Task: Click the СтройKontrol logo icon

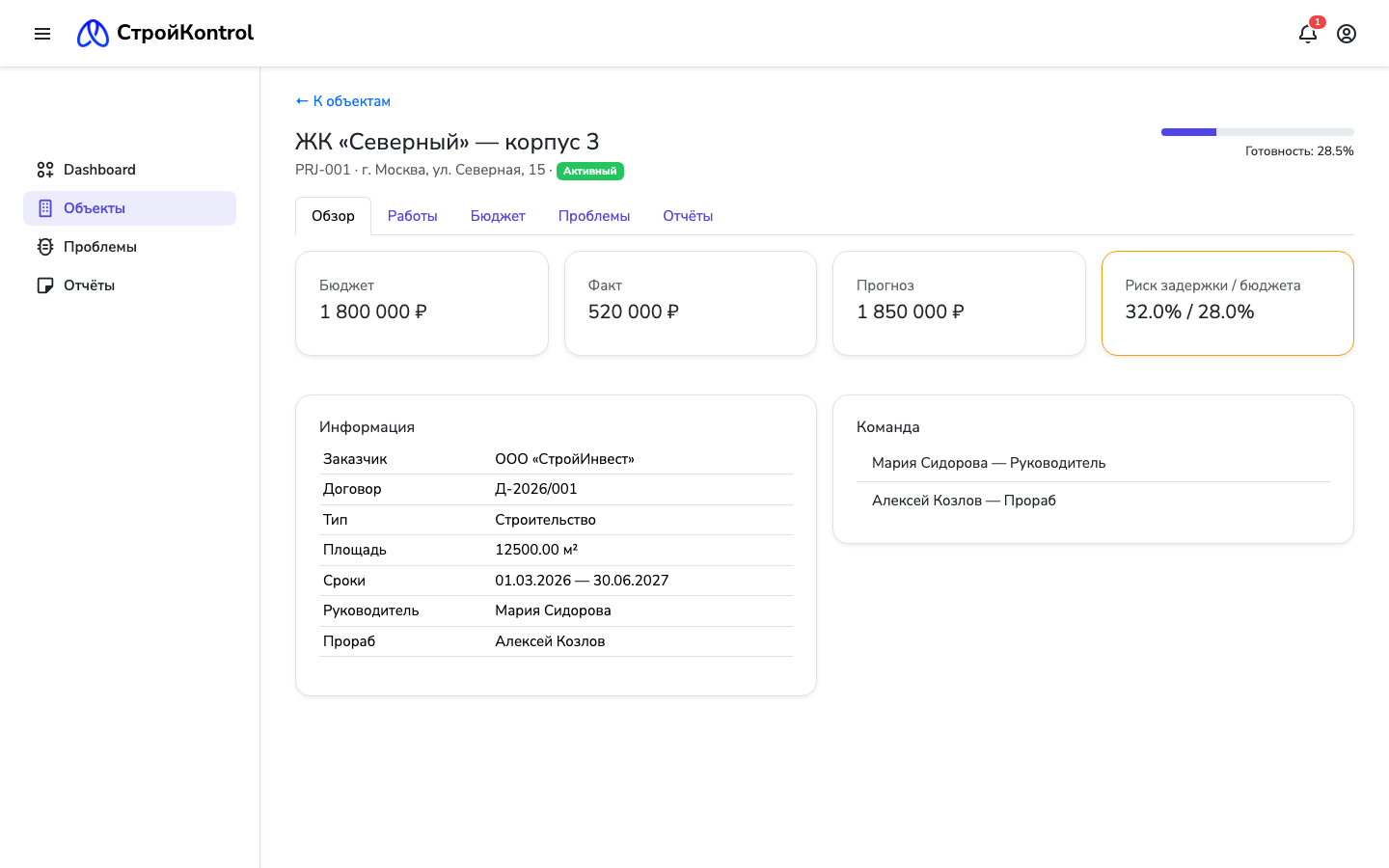Action: 93,34
